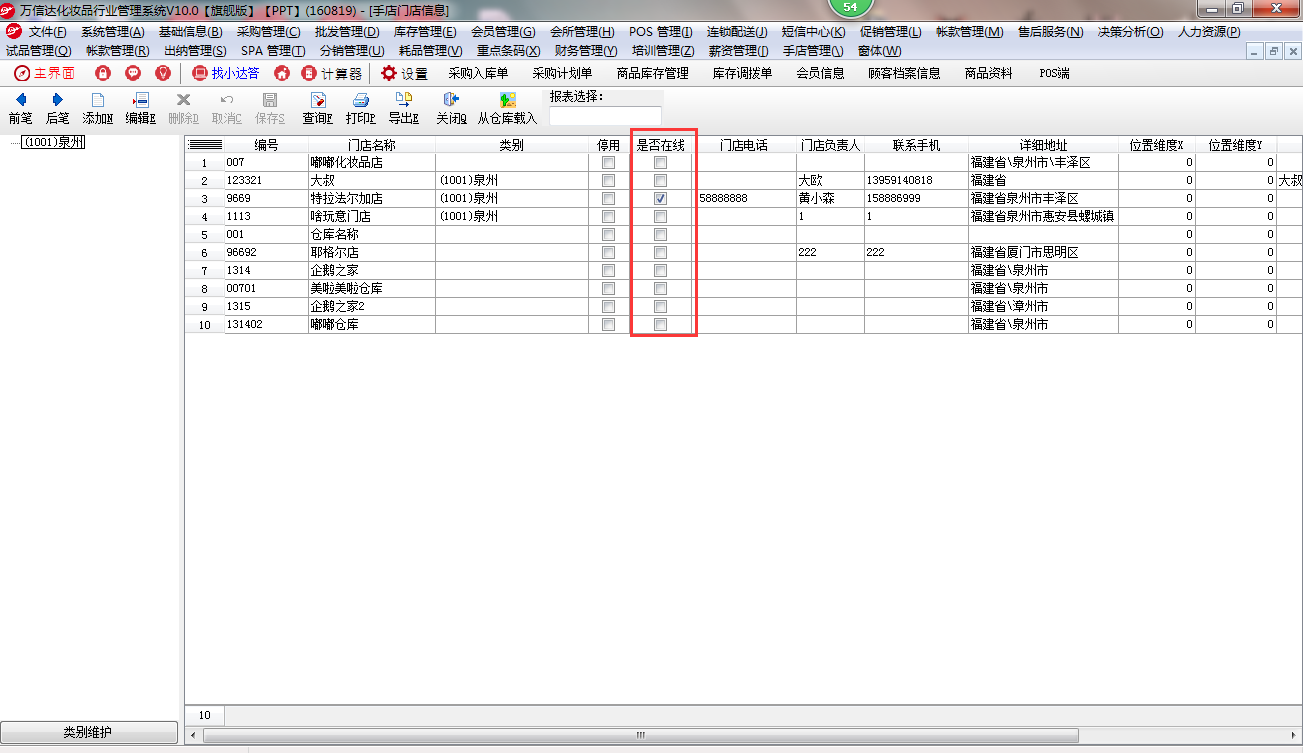Screen dimensions: 1303x753
Task: Export data with 导出
Action: (x=403, y=109)
